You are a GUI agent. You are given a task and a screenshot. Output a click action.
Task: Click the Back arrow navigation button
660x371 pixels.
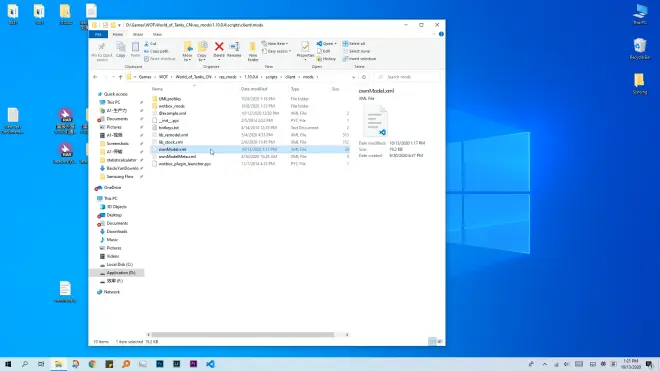(95, 77)
